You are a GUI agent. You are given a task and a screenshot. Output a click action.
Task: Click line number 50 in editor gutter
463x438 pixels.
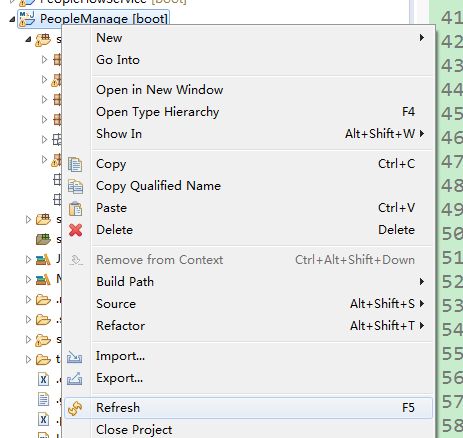point(452,233)
